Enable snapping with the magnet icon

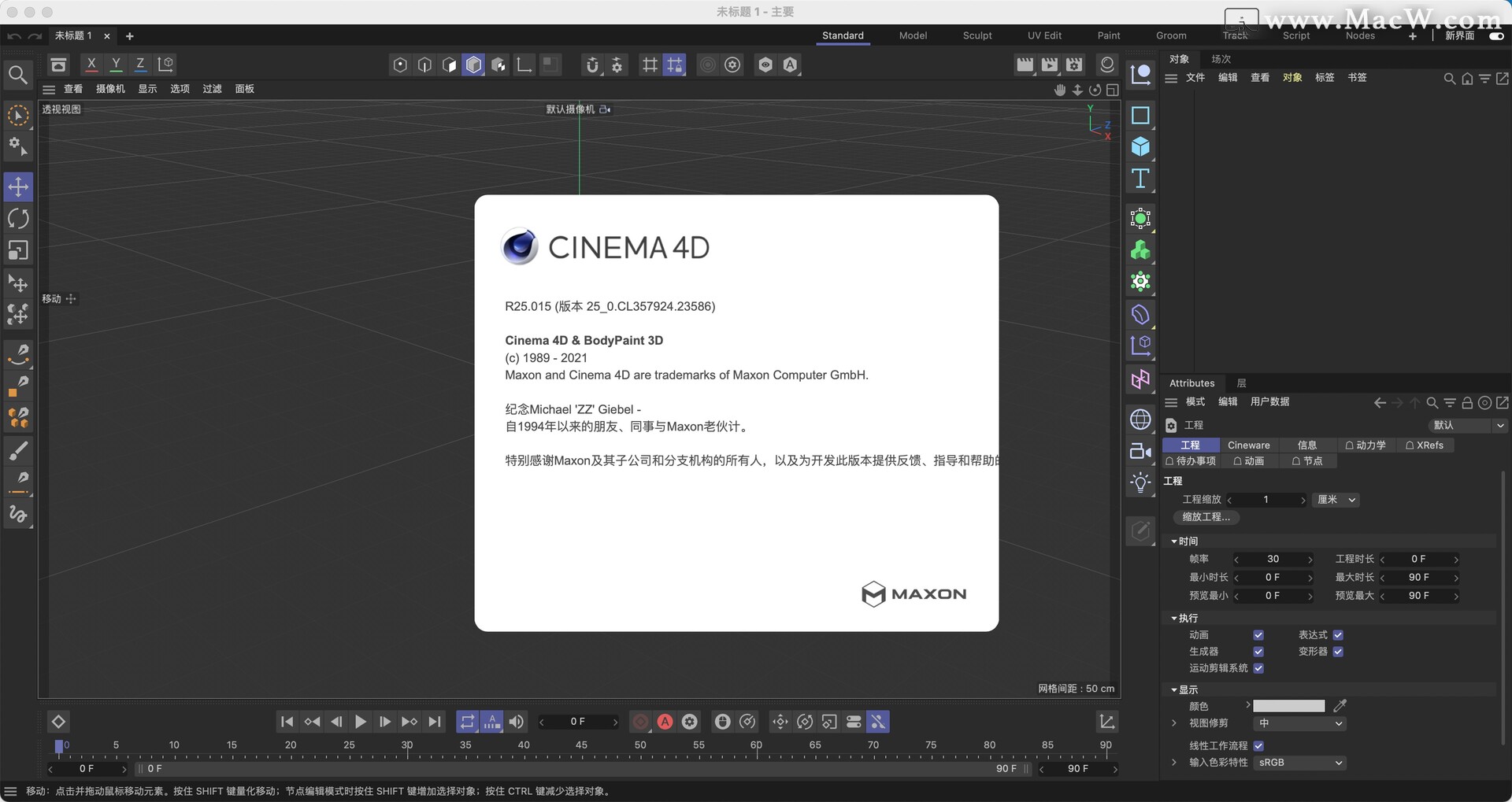coord(592,65)
